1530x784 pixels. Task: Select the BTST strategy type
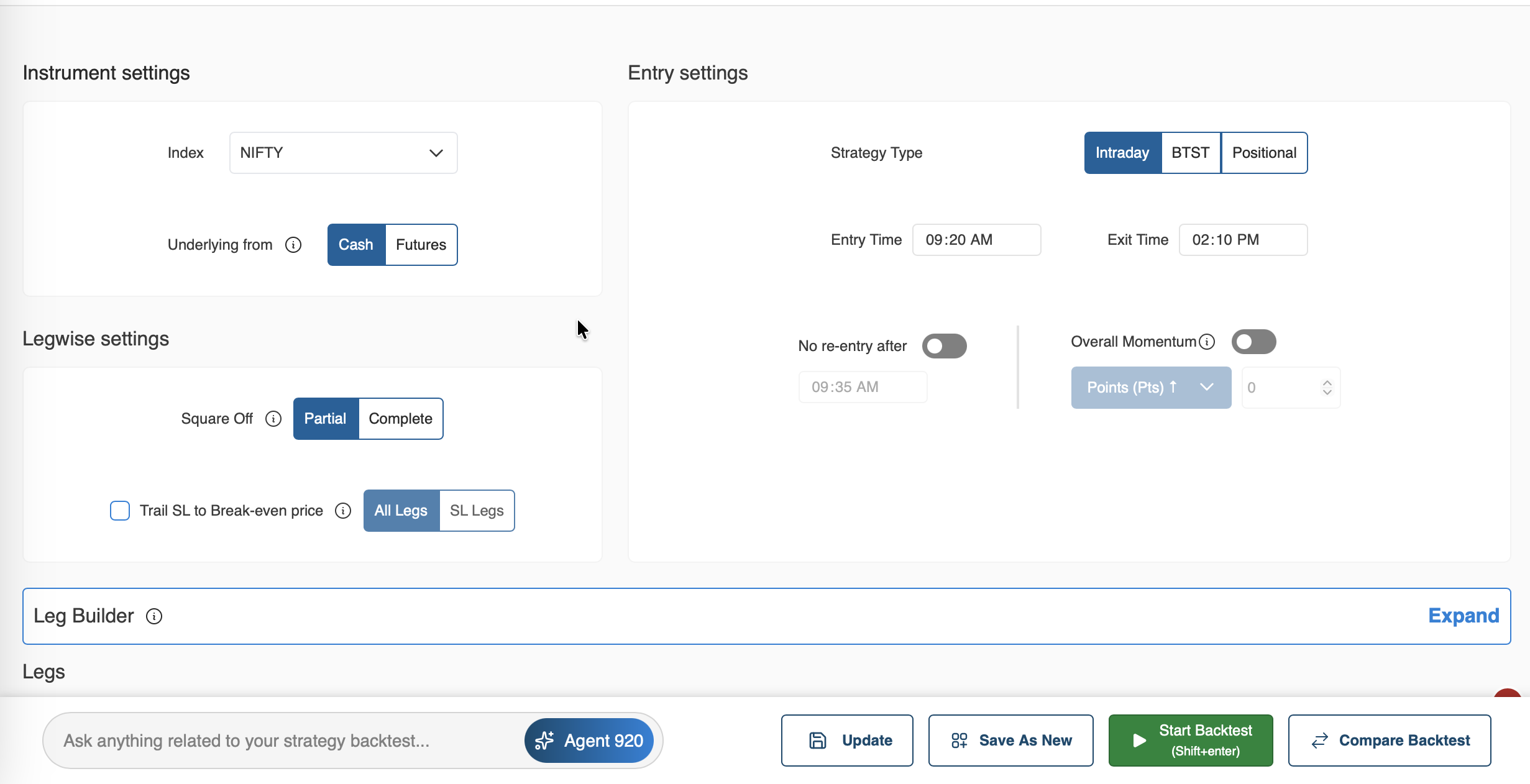[1190, 153]
